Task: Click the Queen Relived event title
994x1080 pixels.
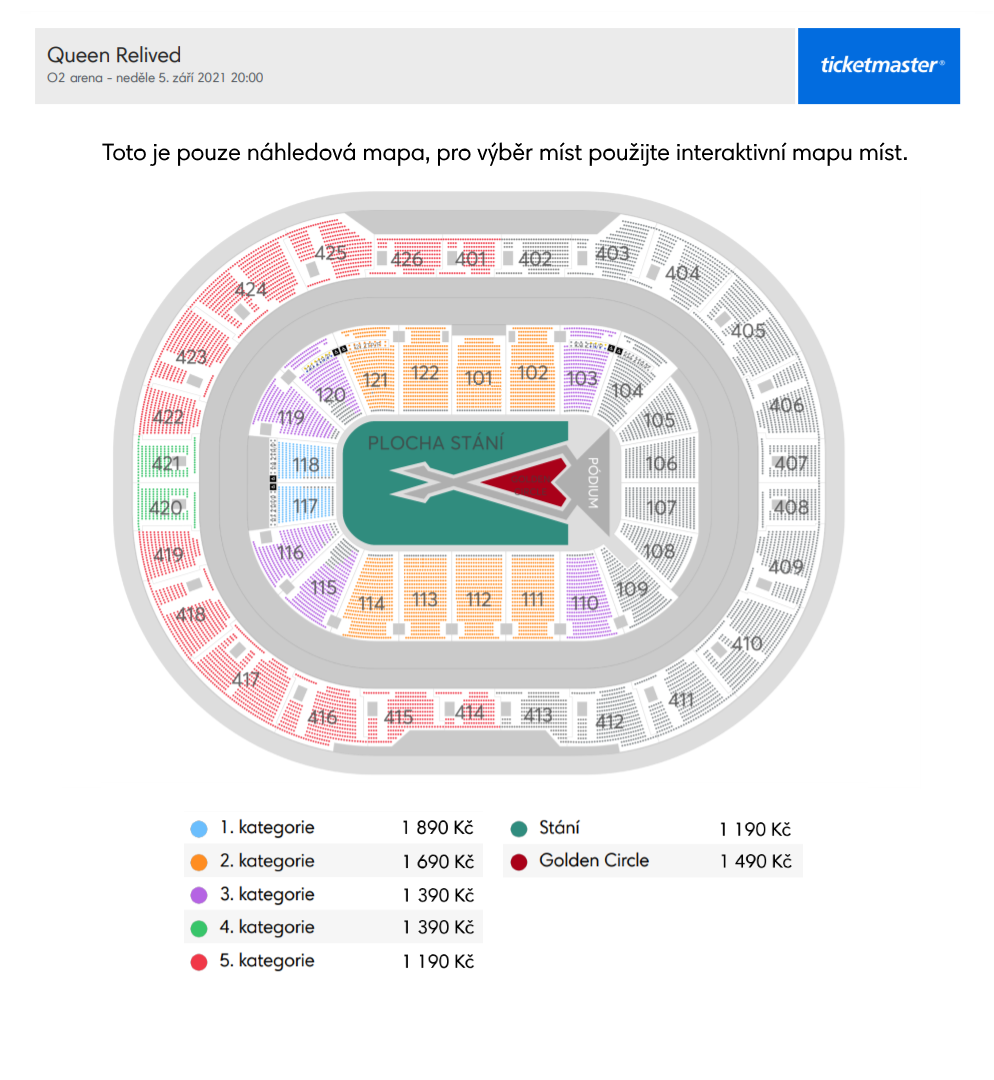Action: 114,55
